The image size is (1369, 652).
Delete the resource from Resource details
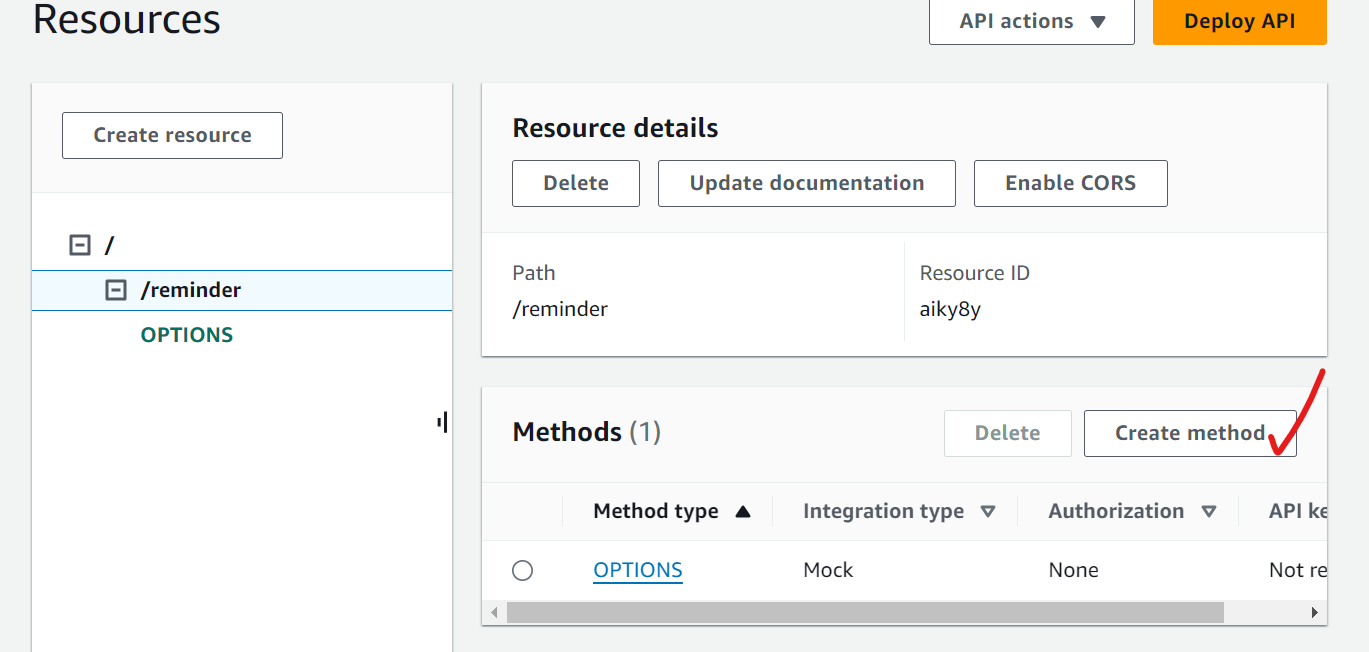[575, 183]
